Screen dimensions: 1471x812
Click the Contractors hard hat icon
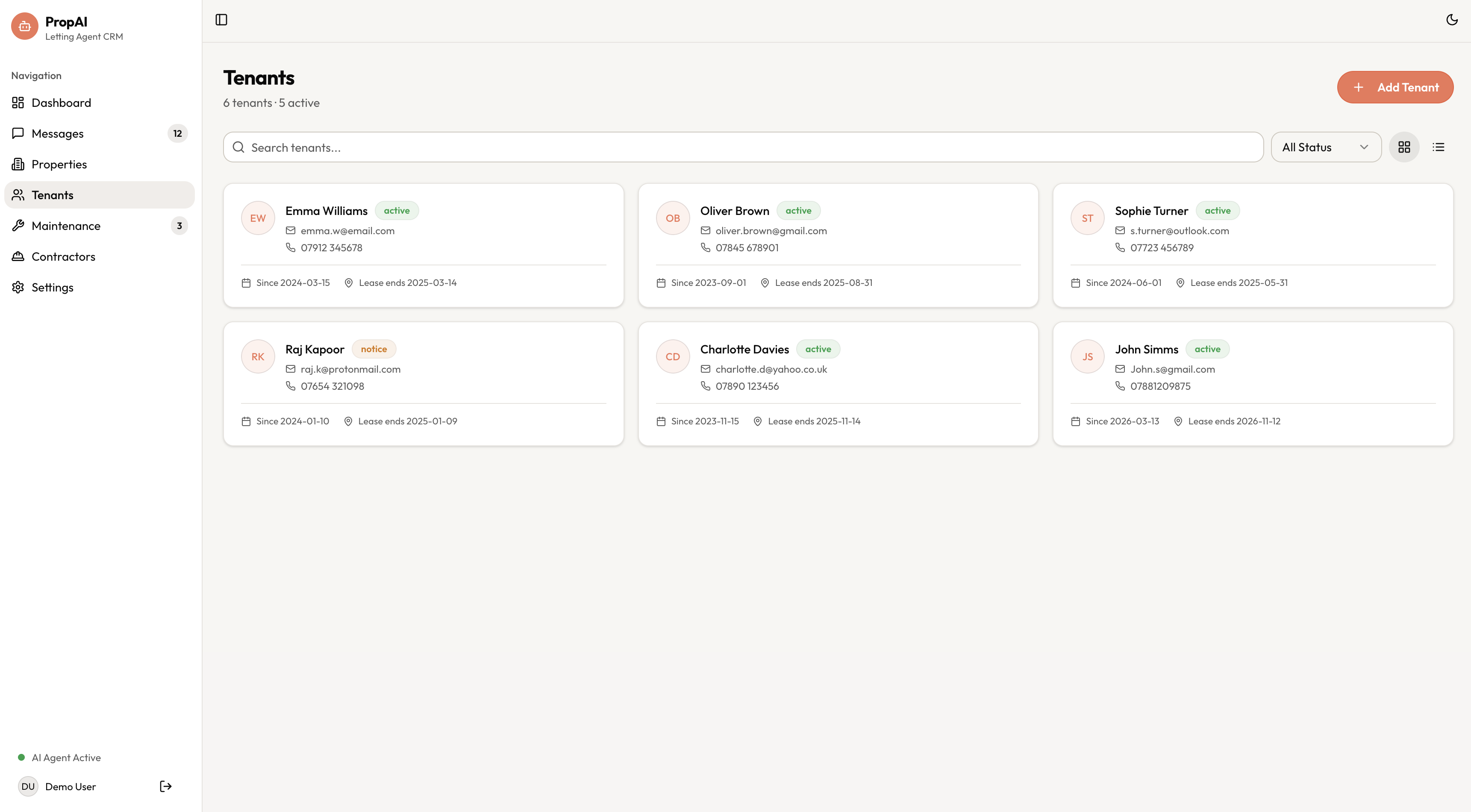tap(18, 256)
